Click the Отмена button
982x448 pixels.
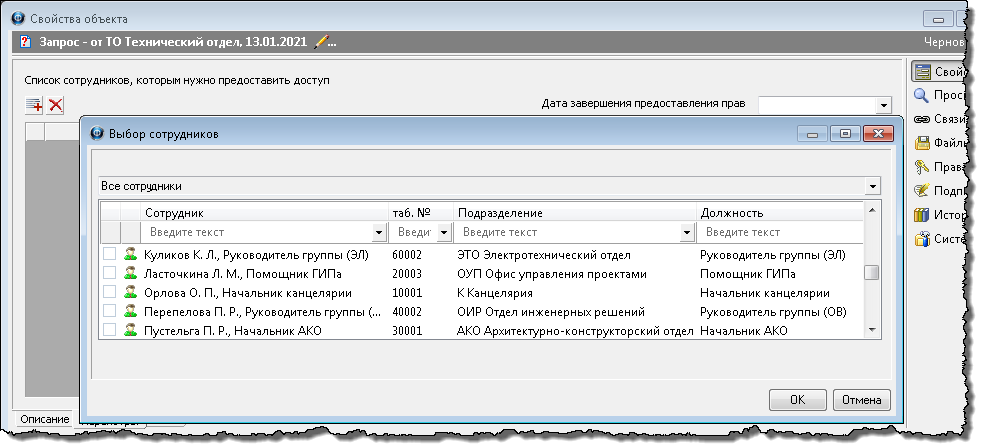[861, 400]
